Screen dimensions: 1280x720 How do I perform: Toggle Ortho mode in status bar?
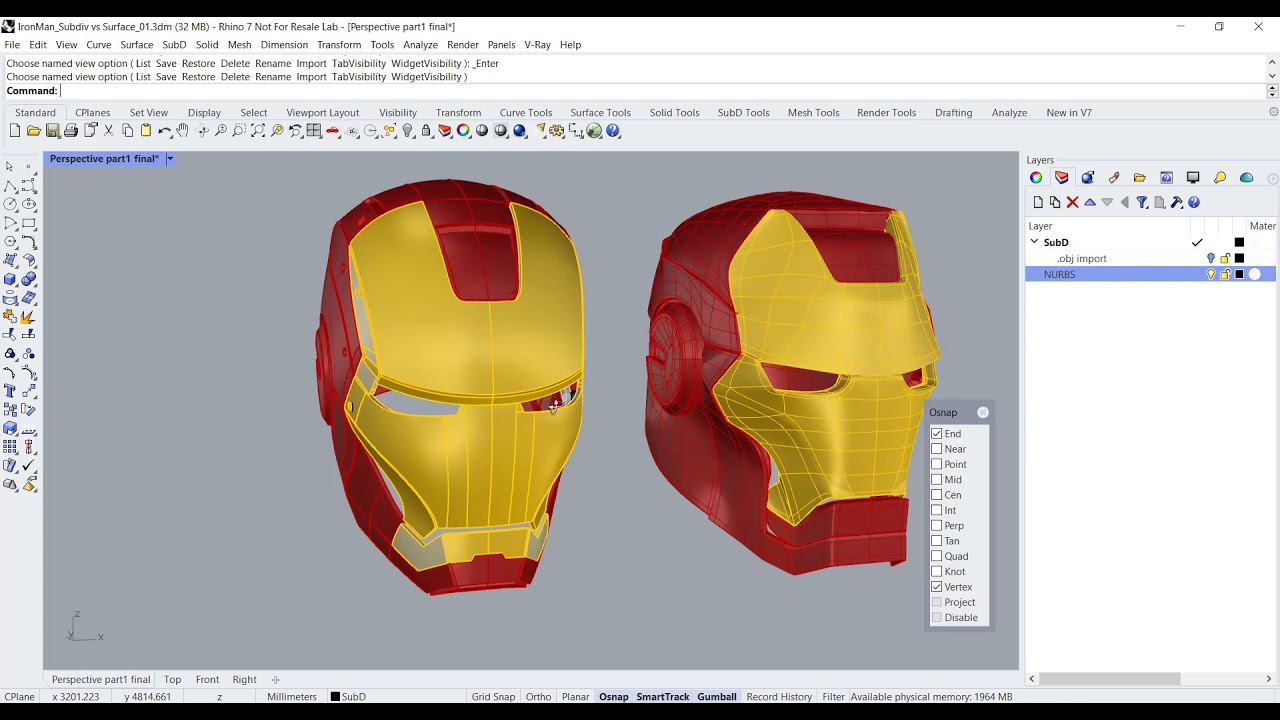pyautogui.click(x=538, y=697)
